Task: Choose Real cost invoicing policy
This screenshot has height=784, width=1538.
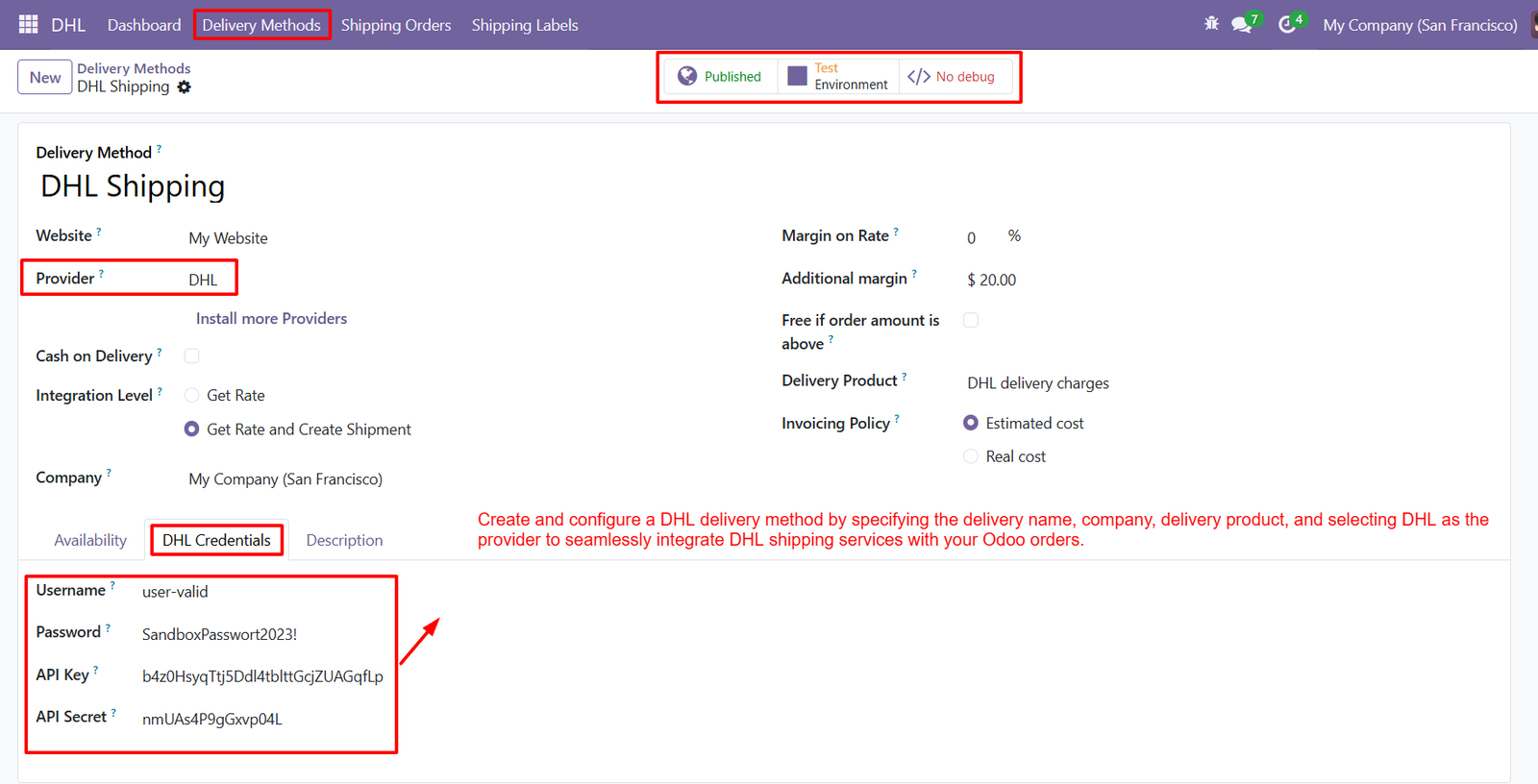Action: pyautogui.click(x=971, y=456)
